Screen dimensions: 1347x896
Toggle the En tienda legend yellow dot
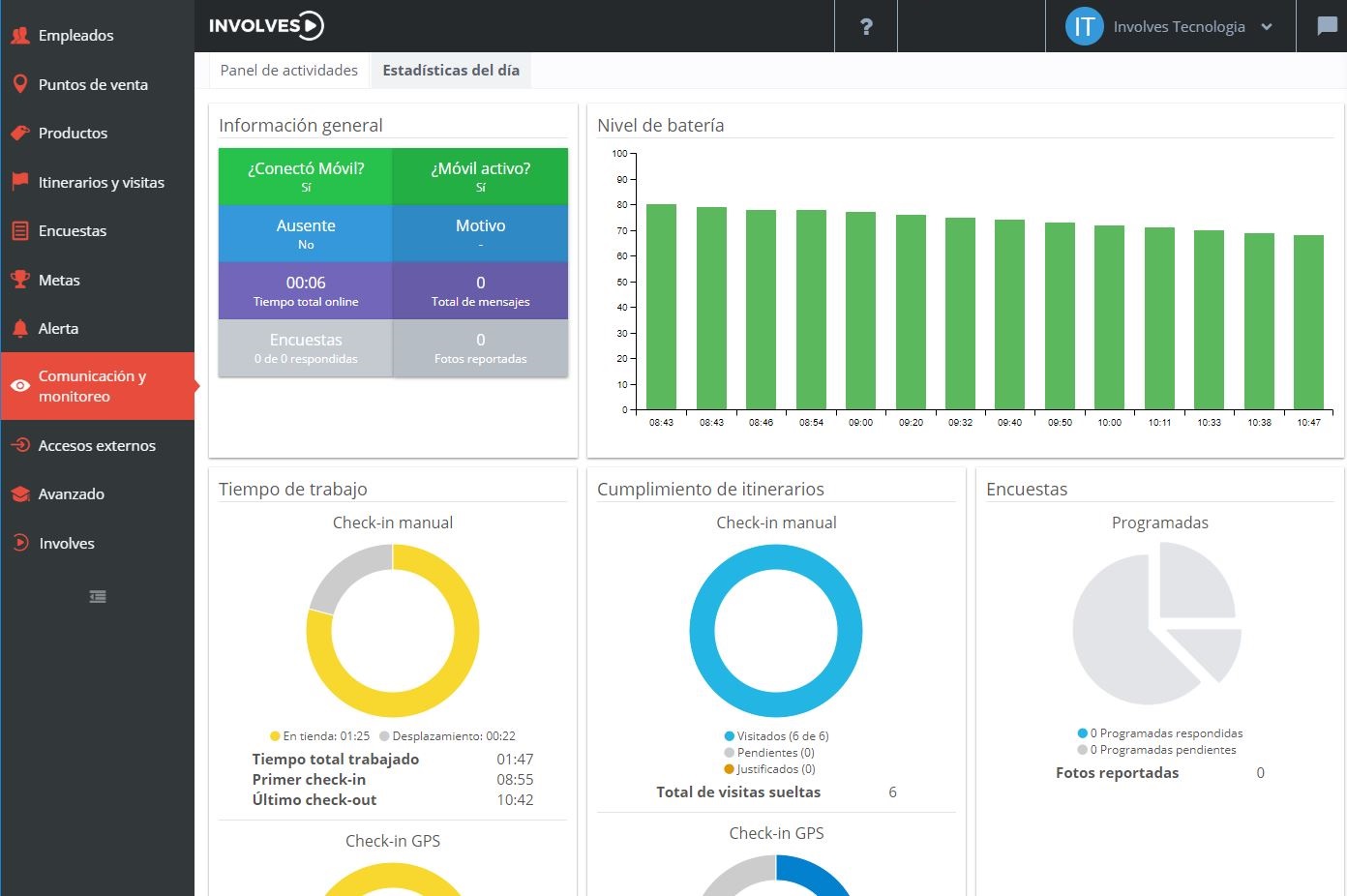tap(275, 736)
